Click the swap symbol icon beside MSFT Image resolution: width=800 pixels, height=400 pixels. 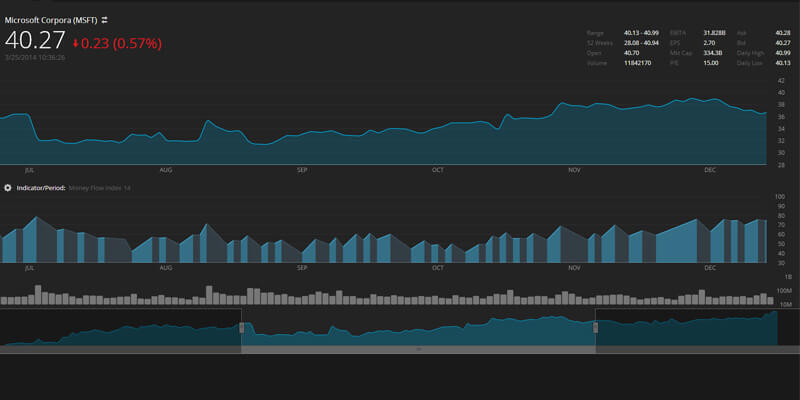click(x=105, y=20)
